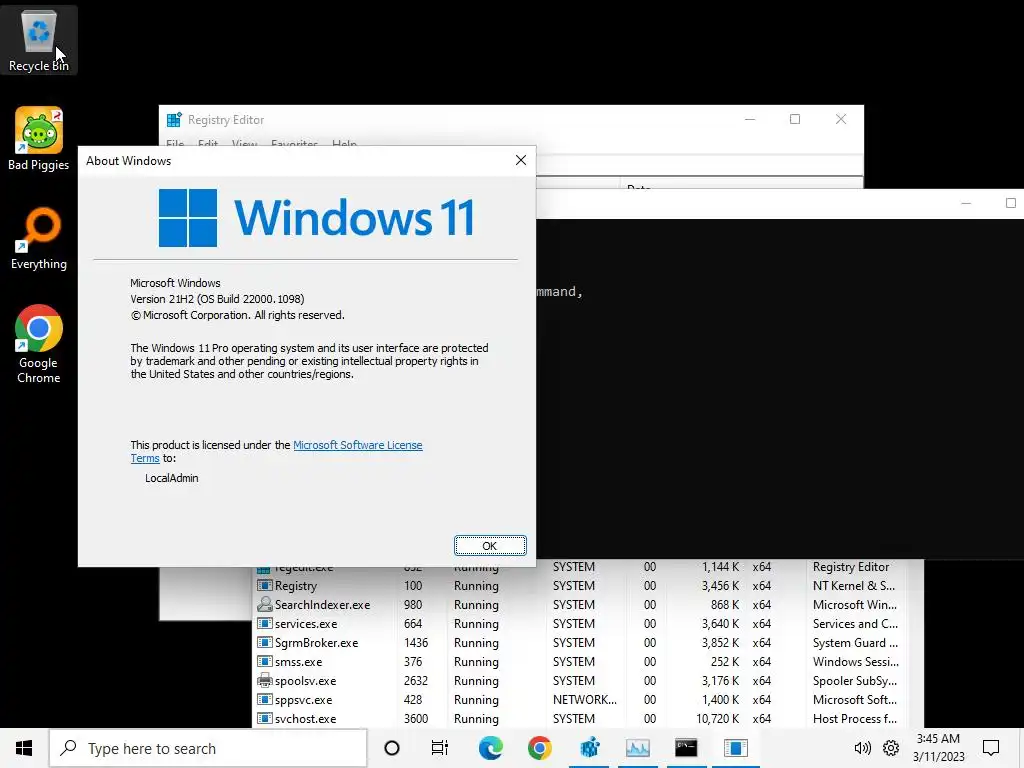This screenshot has width=1024, height=768.
Task: Launch Chrome from the taskbar
Action: pyautogui.click(x=539, y=748)
